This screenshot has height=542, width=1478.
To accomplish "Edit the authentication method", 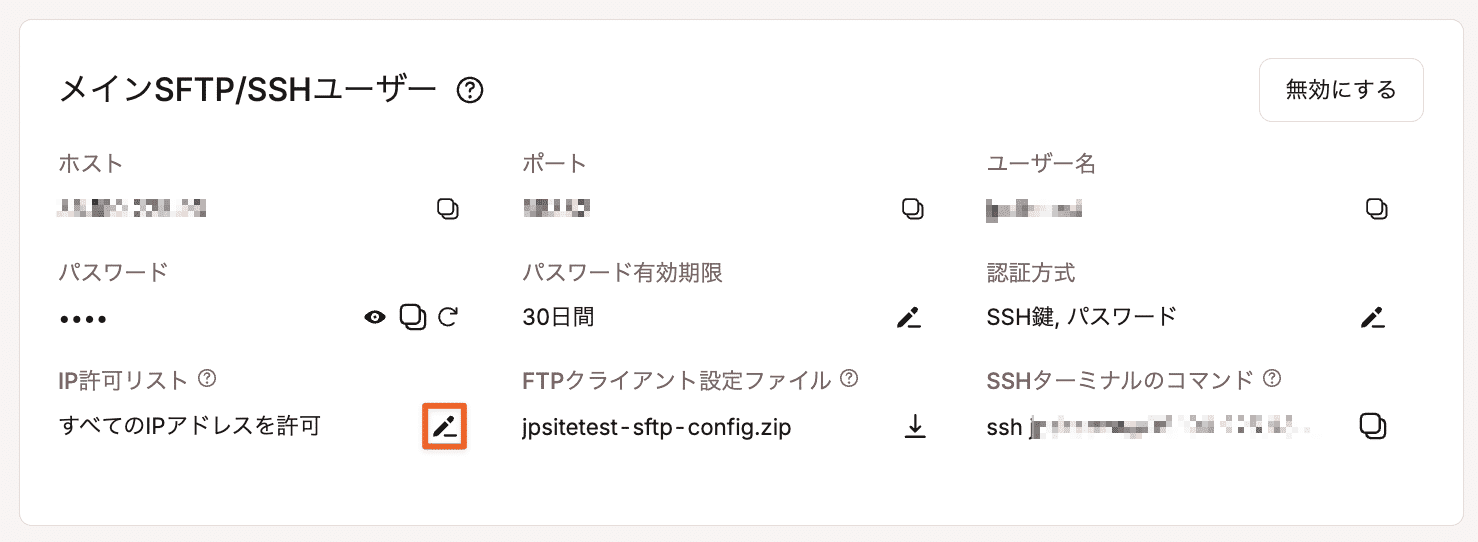I will click(1373, 318).
